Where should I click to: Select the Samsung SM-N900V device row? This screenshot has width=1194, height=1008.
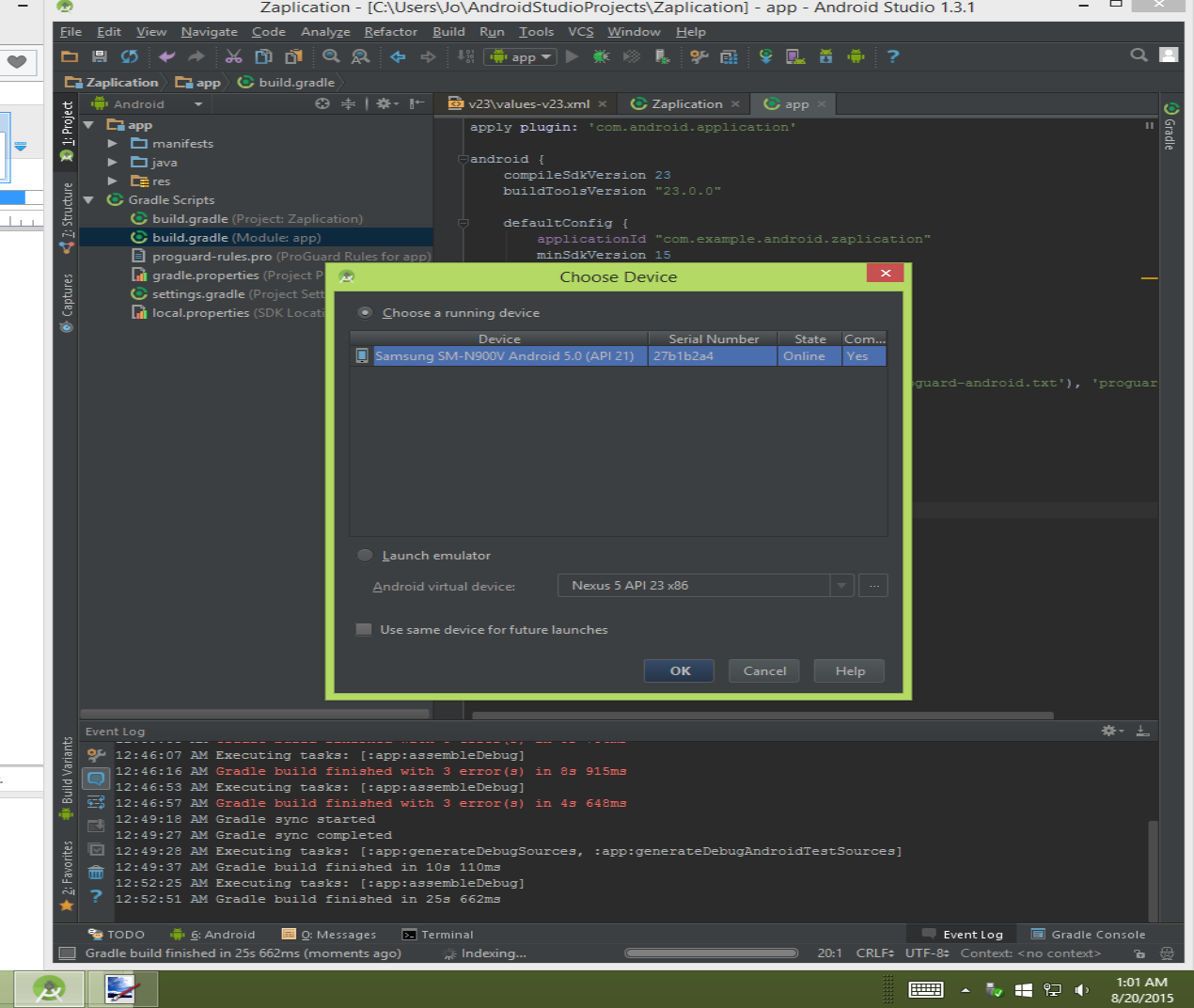505,355
